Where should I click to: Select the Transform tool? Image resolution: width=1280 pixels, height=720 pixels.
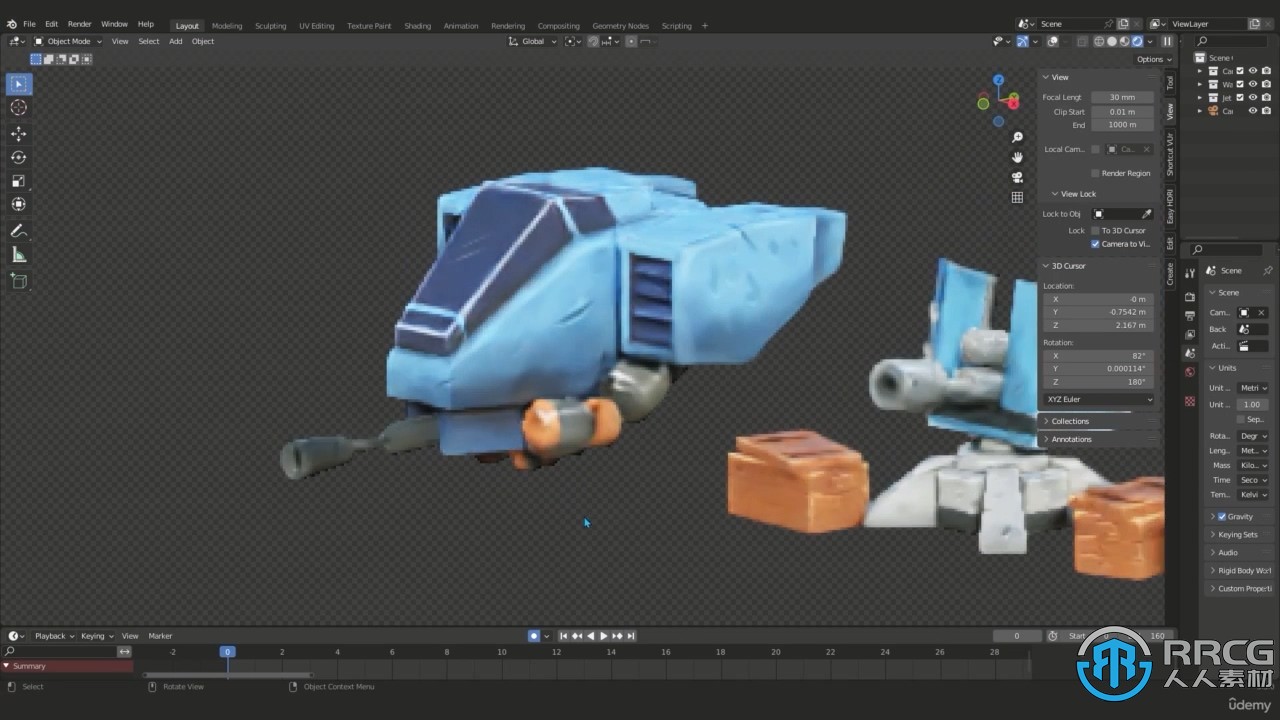coord(19,204)
